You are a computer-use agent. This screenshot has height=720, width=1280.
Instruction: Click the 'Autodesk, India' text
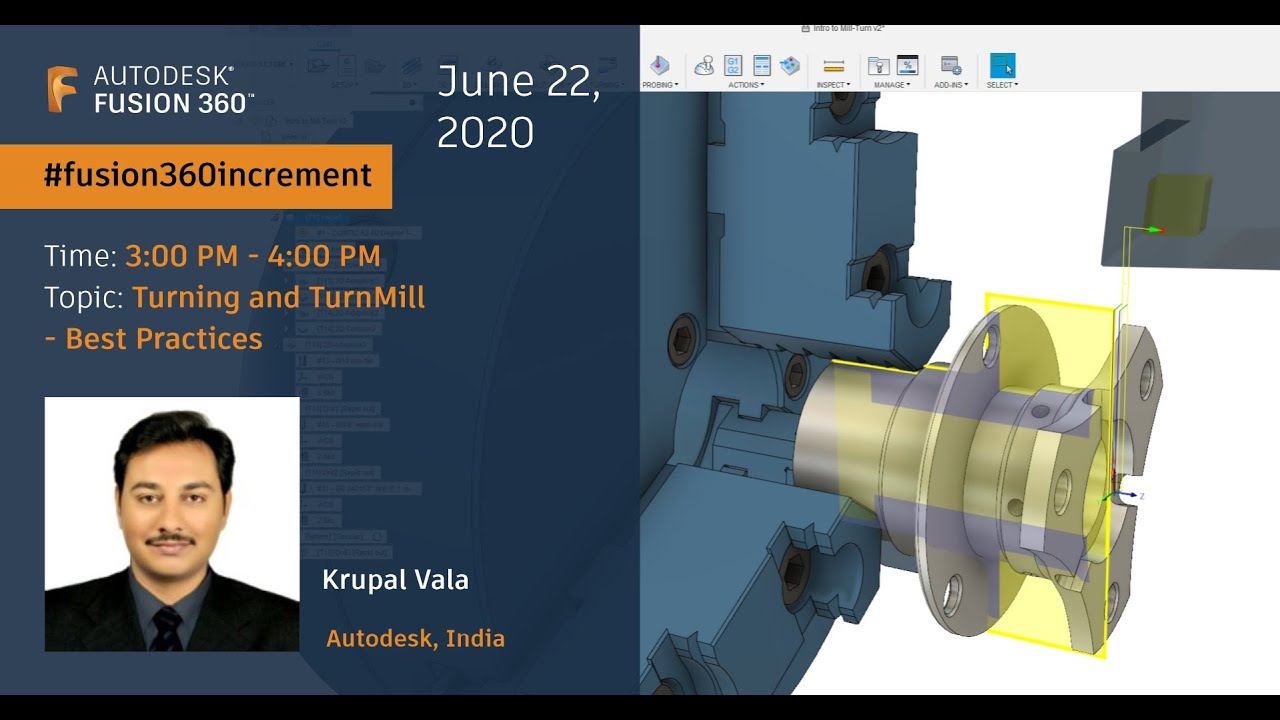click(x=415, y=638)
